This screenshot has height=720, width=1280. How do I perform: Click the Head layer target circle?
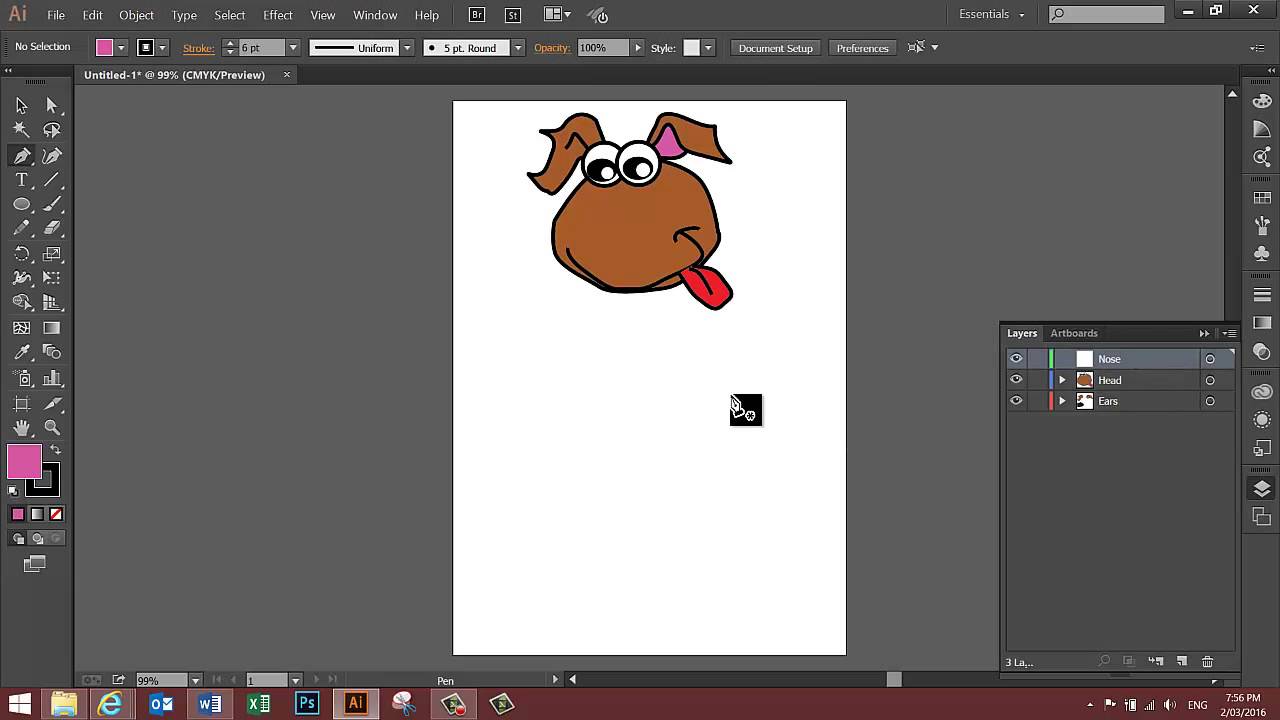1210,380
